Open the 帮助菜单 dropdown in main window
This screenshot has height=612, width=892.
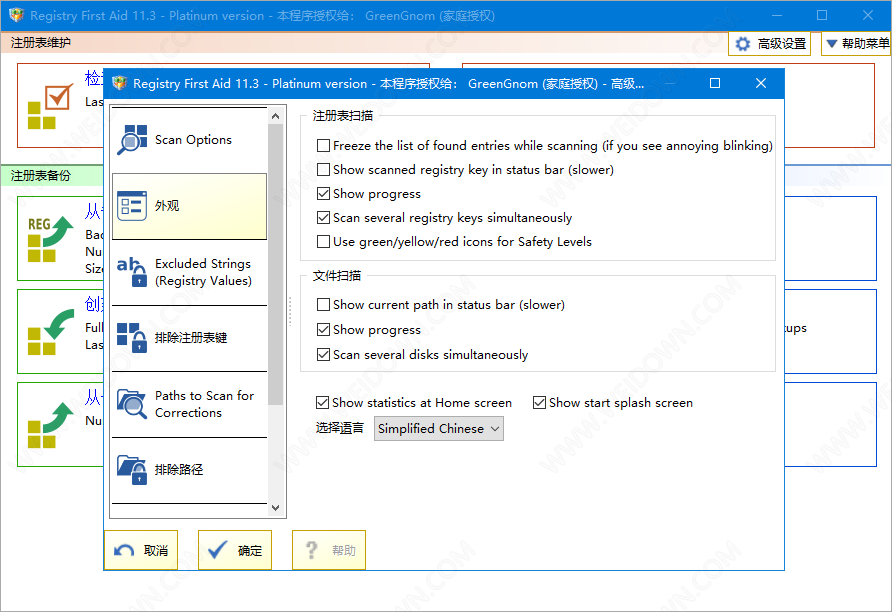pyautogui.click(x=857, y=44)
